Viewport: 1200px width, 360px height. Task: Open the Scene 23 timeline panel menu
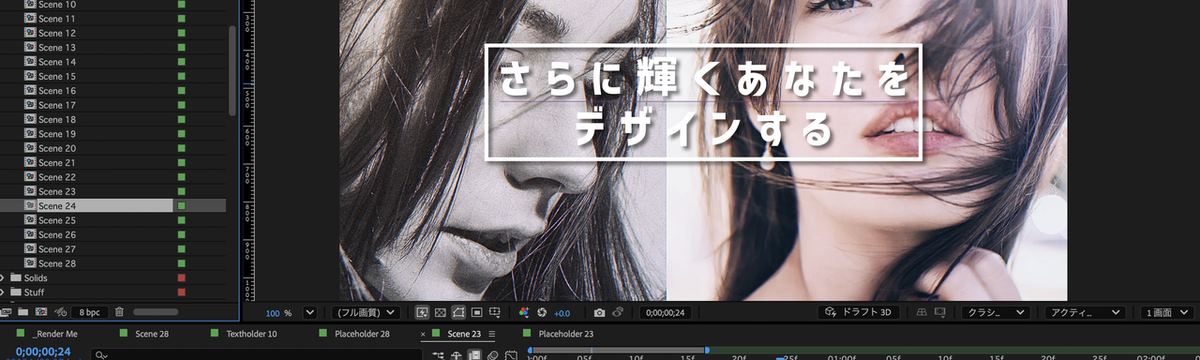pyautogui.click(x=492, y=334)
